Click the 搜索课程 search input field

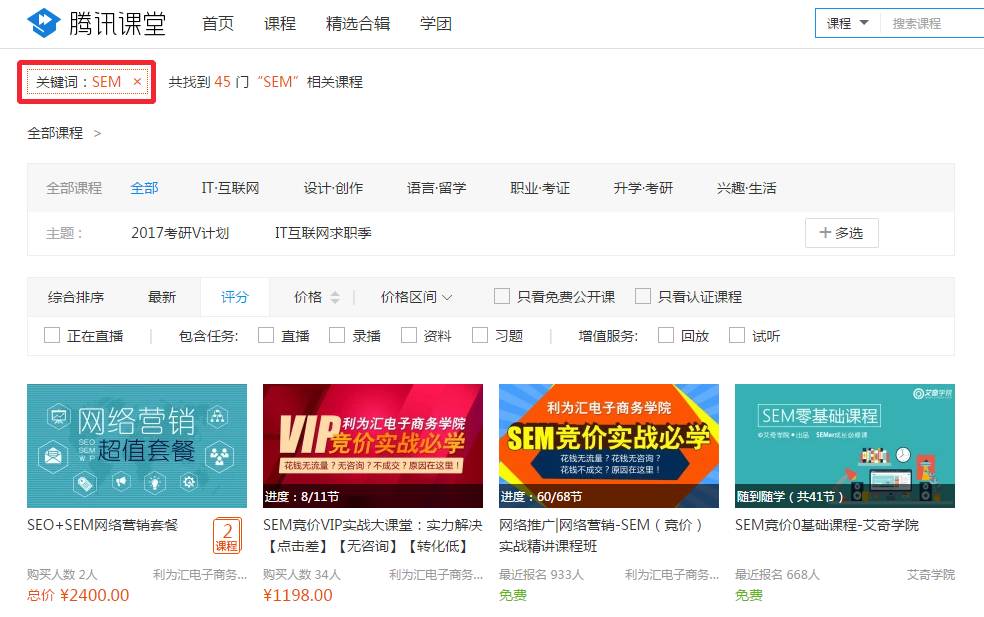click(x=933, y=23)
